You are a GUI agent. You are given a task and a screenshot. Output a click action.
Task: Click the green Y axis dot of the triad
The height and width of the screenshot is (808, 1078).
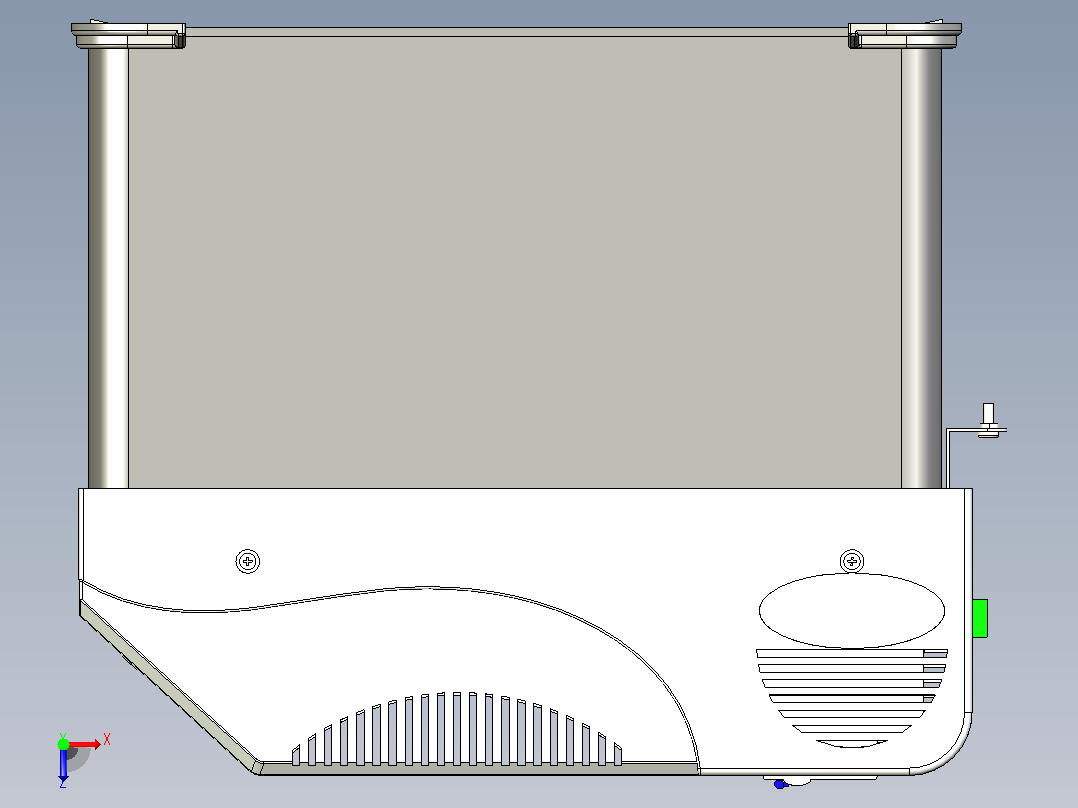(63, 744)
